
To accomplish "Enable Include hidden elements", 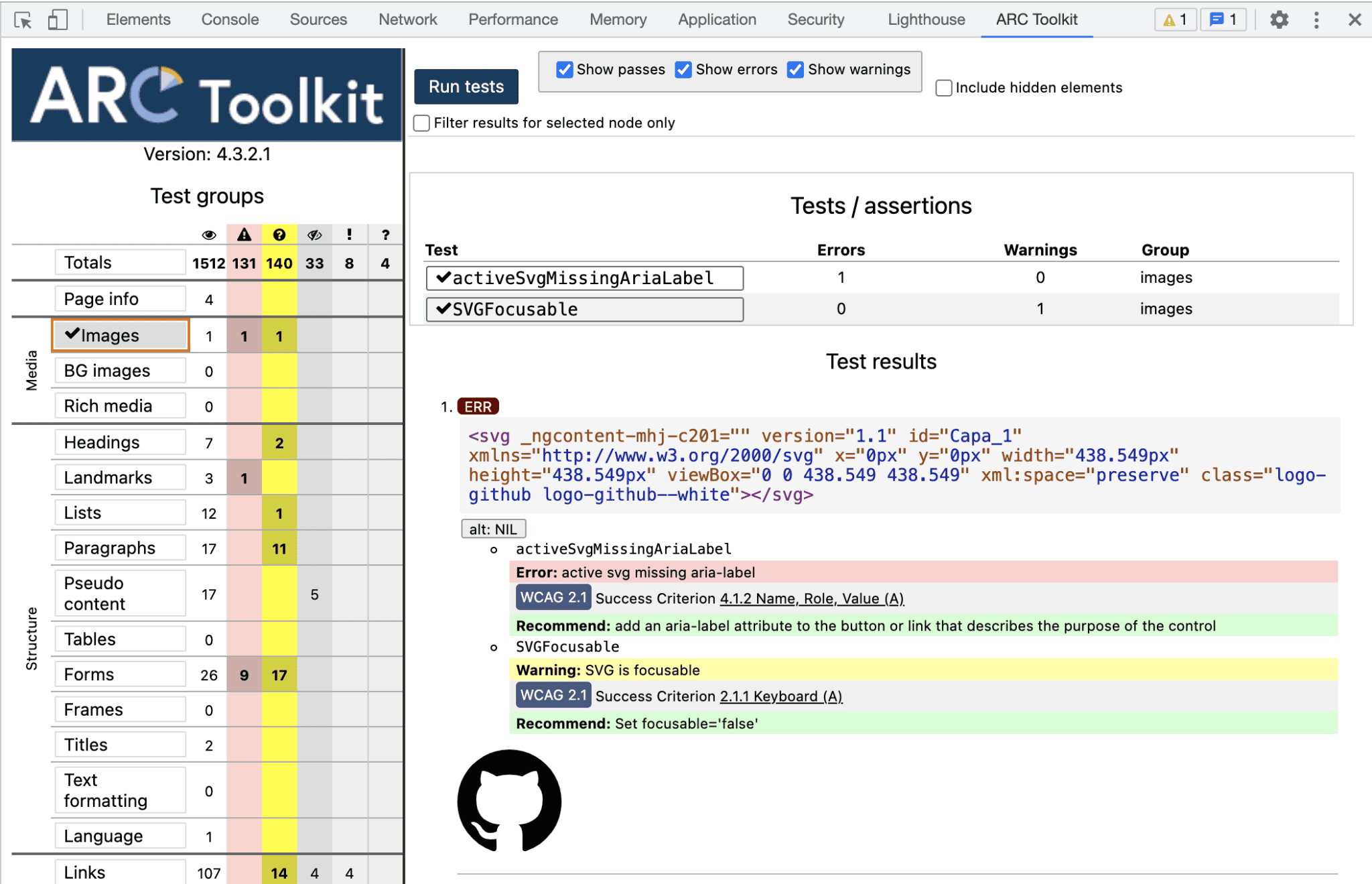I will pyautogui.click(x=943, y=88).
